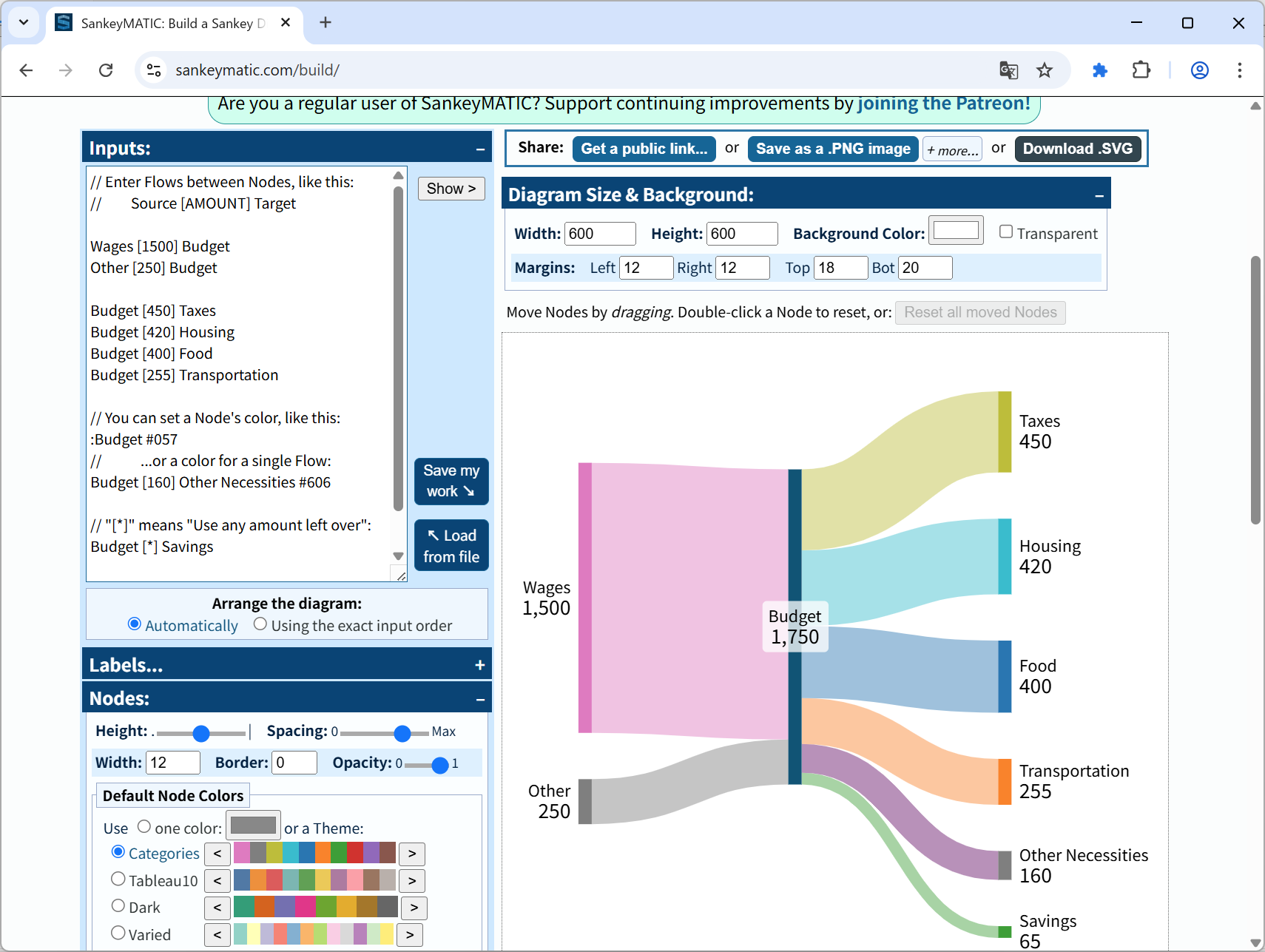This screenshot has height=952, width=1265.
Task: View site information icon in address bar
Action: coord(154,70)
